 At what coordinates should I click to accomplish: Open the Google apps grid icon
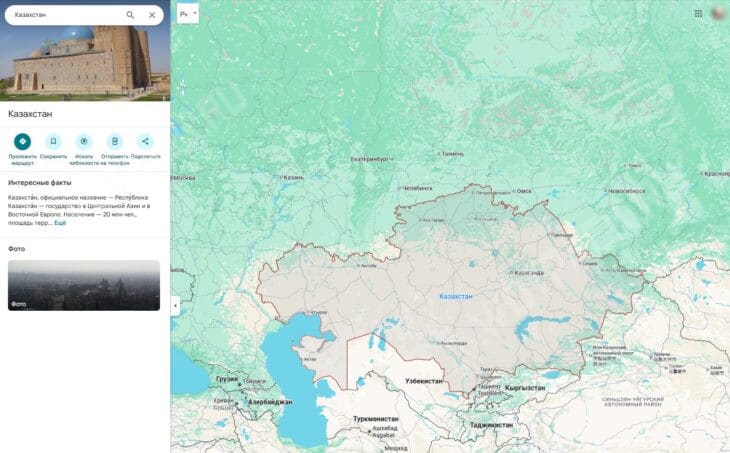click(698, 14)
